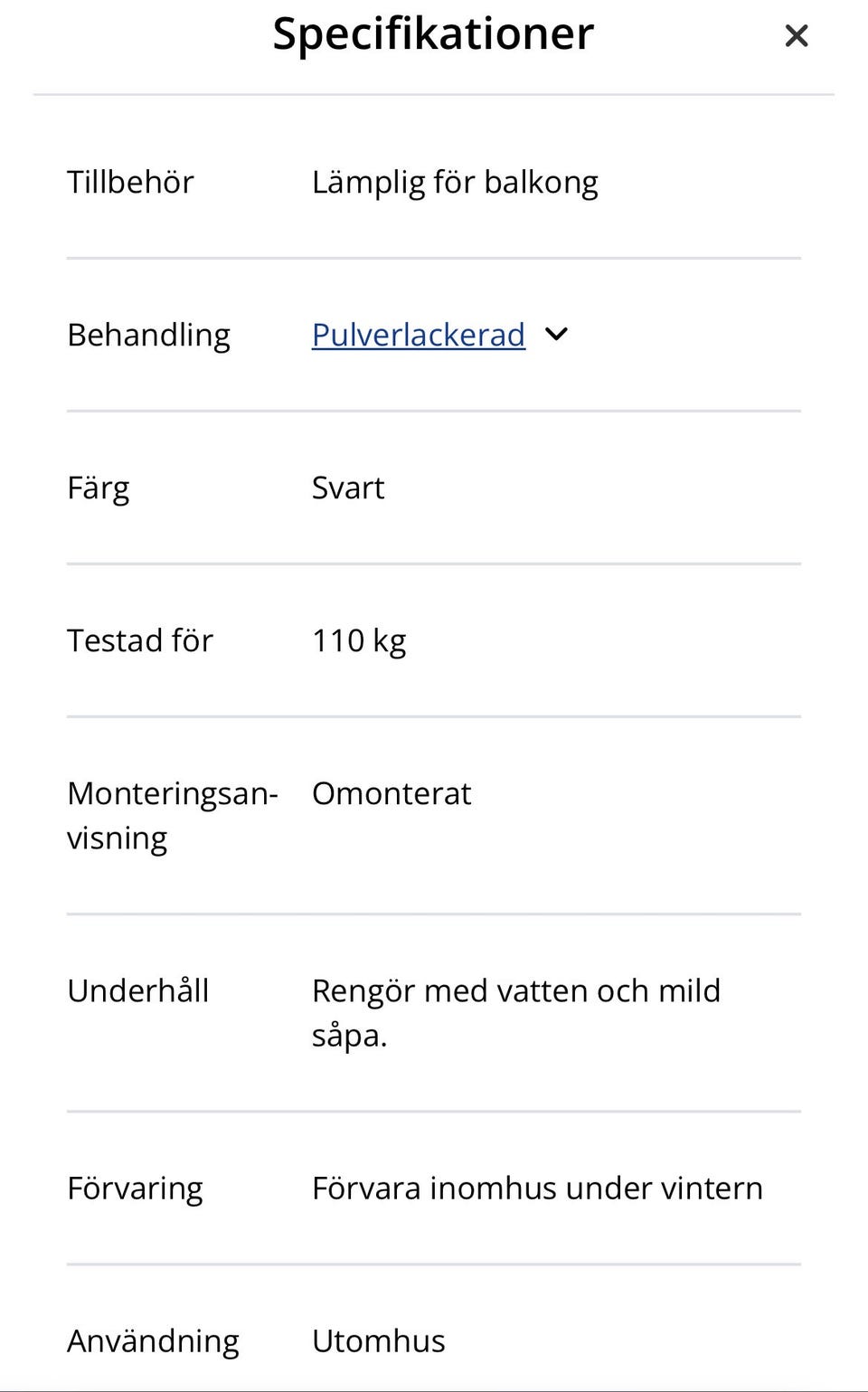868x1392 pixels.
Task: Click the divider line below the Specifikationer heading
Action: point(434,94)
